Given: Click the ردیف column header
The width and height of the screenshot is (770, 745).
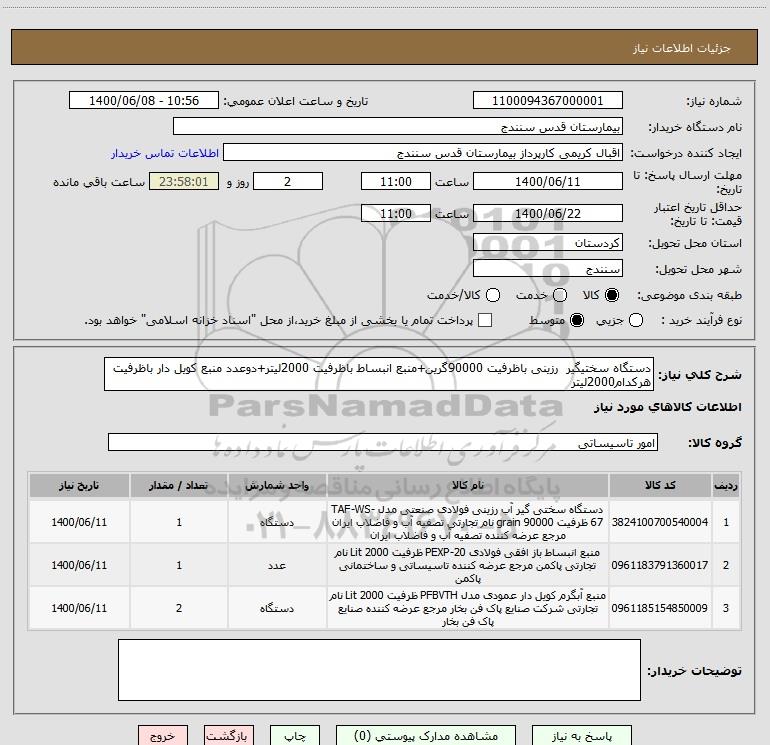Looking at the screenshot, I should pos(726,486).
